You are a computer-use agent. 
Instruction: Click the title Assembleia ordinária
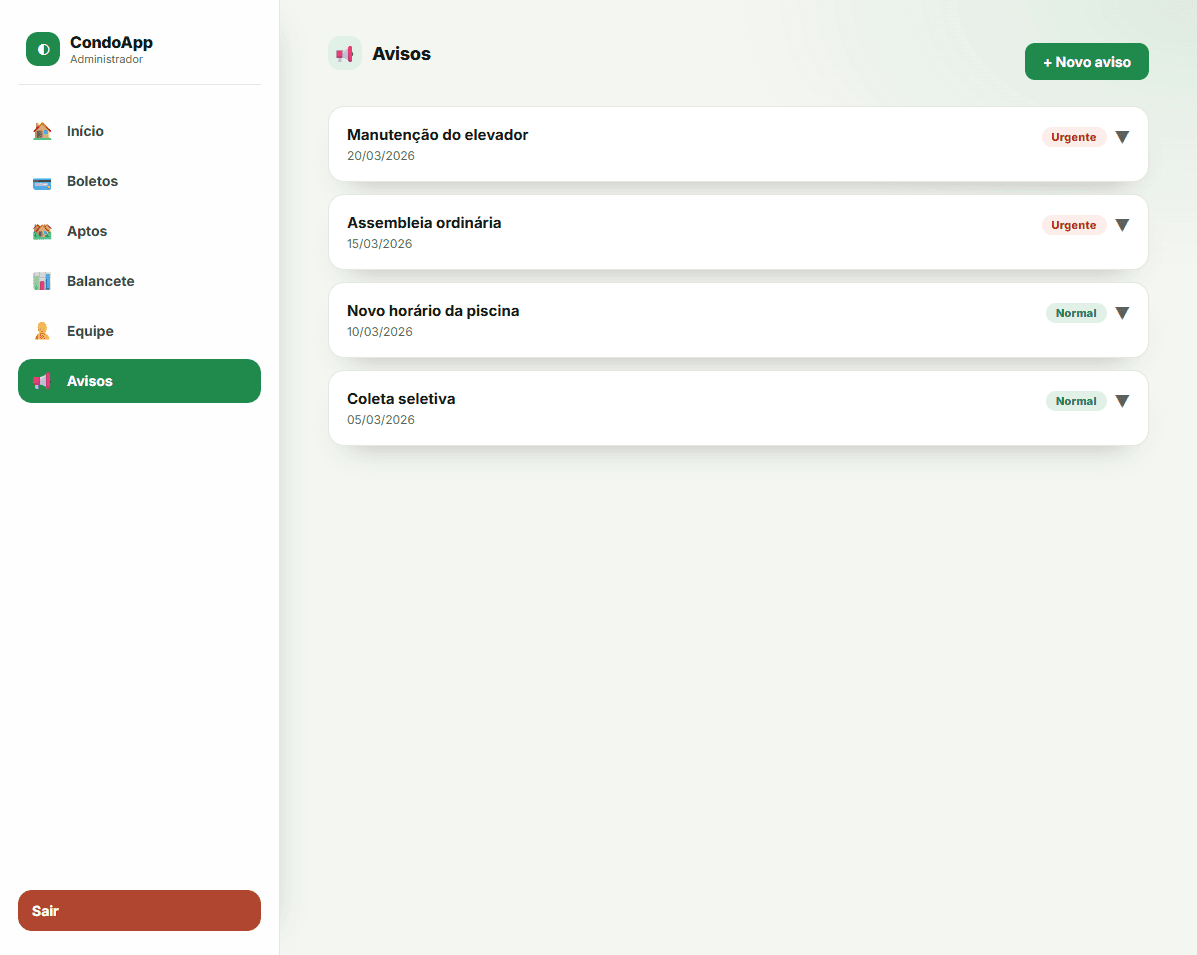(x=424, y=223)
